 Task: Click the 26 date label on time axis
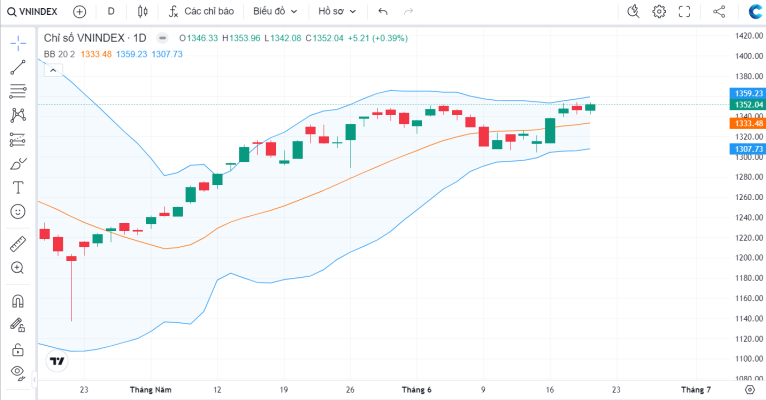tap(350, 390)
